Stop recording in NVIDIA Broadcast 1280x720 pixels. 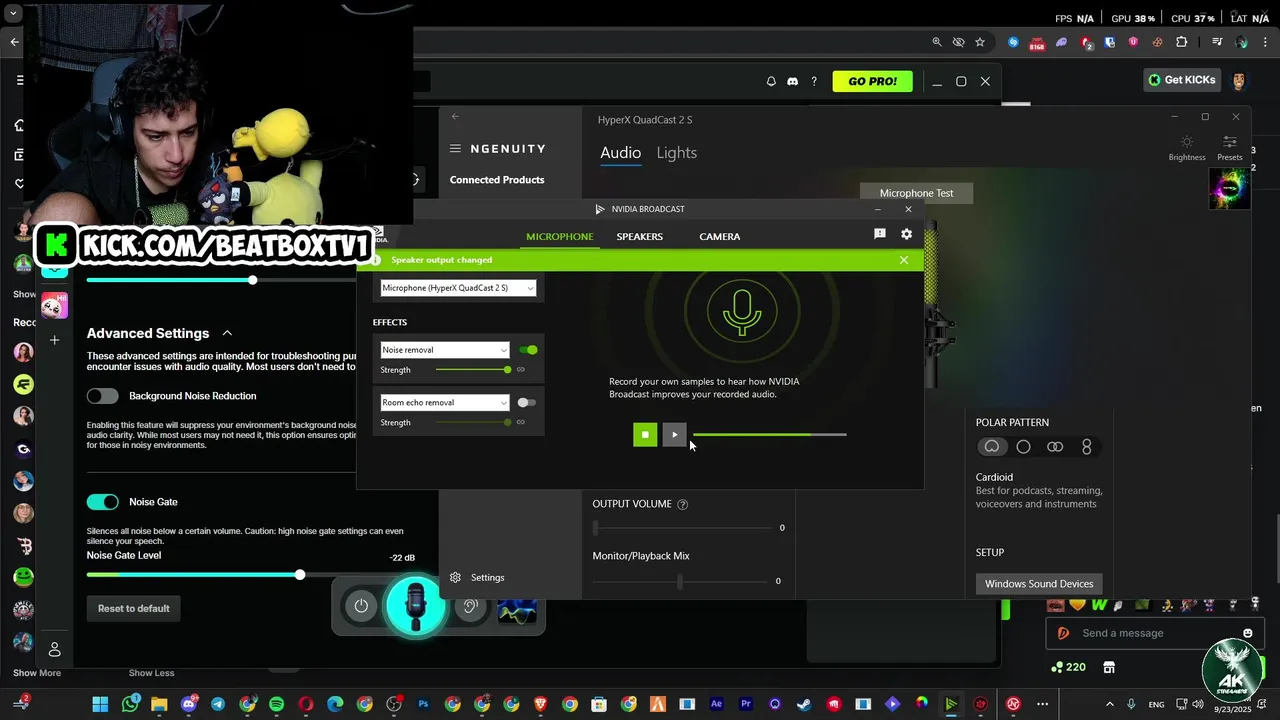coord(645,434)
